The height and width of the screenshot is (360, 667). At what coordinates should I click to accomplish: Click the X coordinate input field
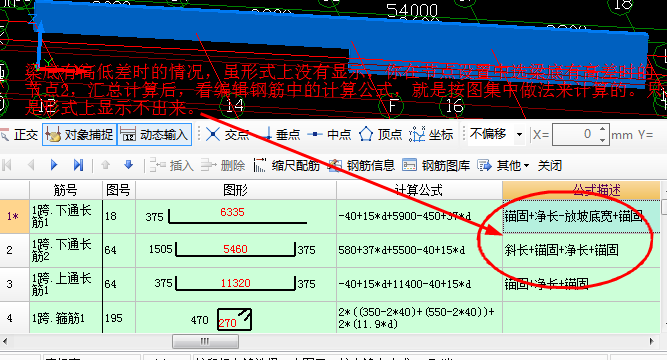(575, 135)
